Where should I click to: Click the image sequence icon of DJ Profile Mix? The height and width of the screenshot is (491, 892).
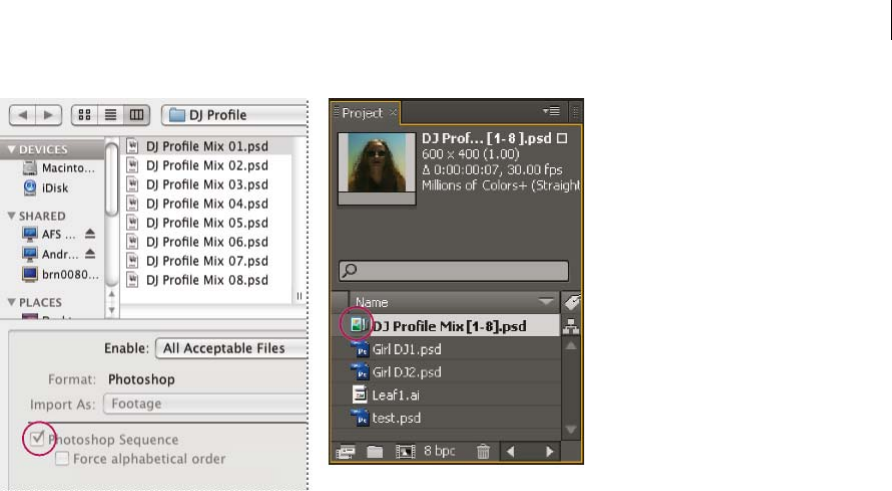(x=358, y=325)
